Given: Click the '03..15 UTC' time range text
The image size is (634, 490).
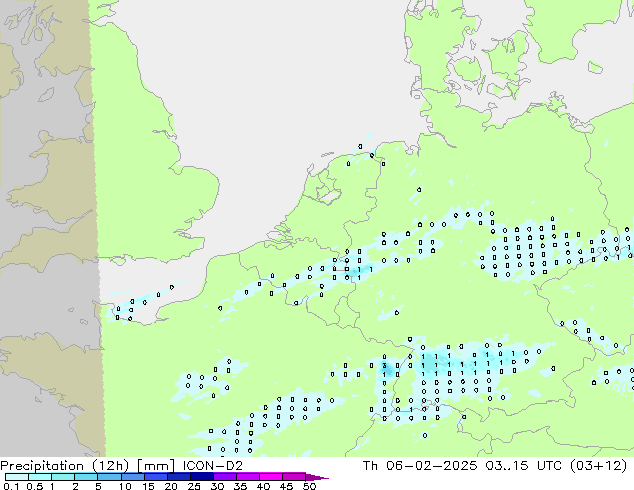Looking at the screenshot, I should (524, 466).
